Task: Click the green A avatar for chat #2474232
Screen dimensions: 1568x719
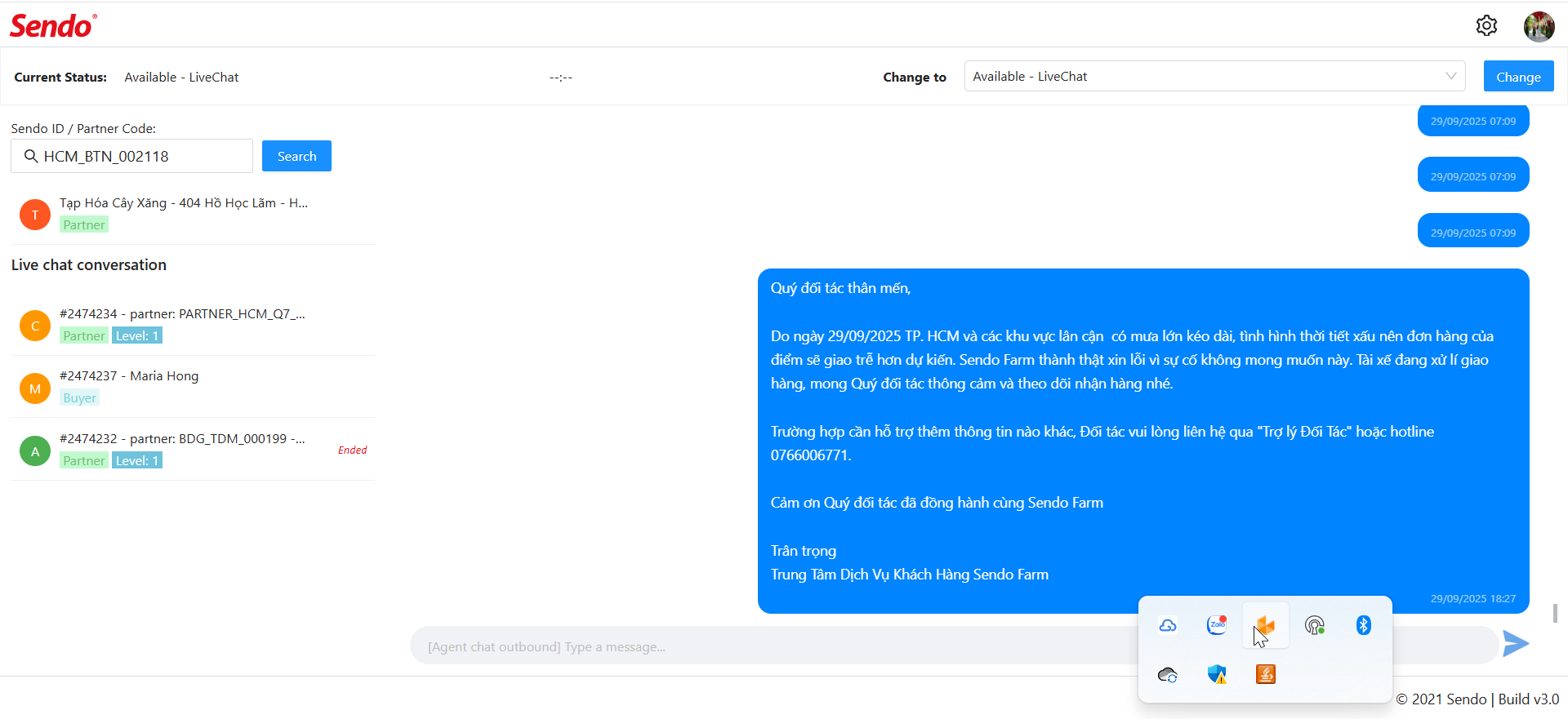Action: point(35,450)
